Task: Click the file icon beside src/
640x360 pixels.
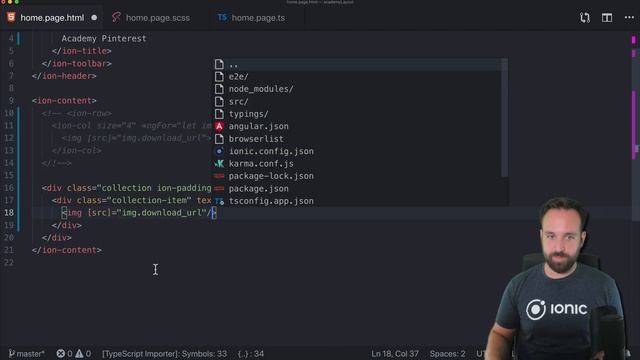Action: click(219, 102)
